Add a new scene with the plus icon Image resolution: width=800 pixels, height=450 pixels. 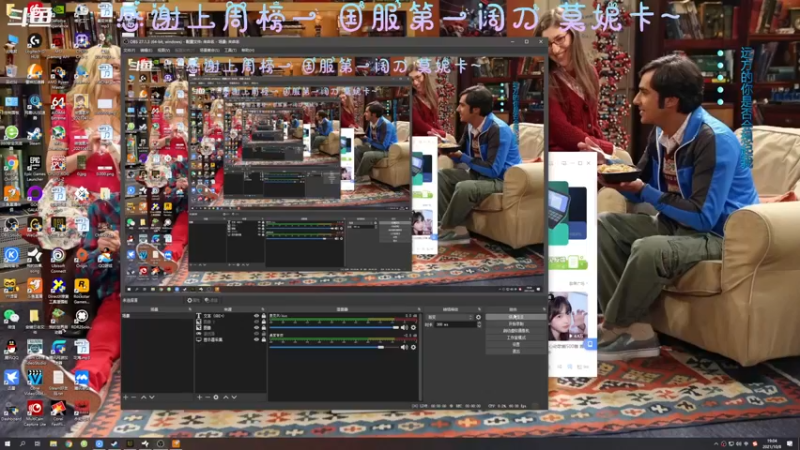pos(126,397)
